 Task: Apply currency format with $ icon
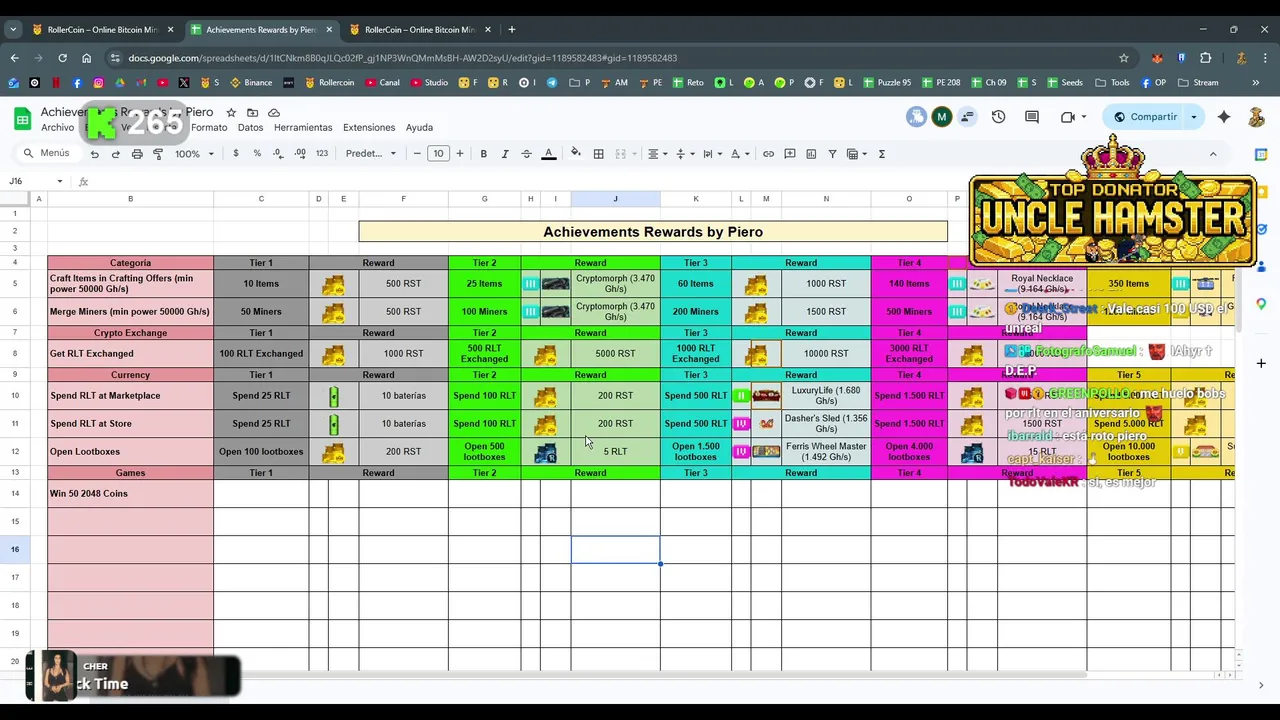[236, 154]
